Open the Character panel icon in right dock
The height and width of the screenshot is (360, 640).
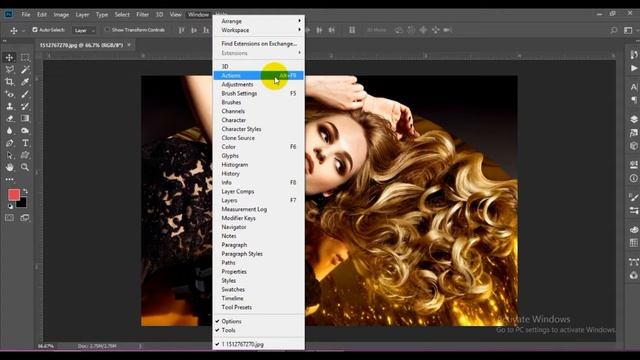click(x=633, y=87)
